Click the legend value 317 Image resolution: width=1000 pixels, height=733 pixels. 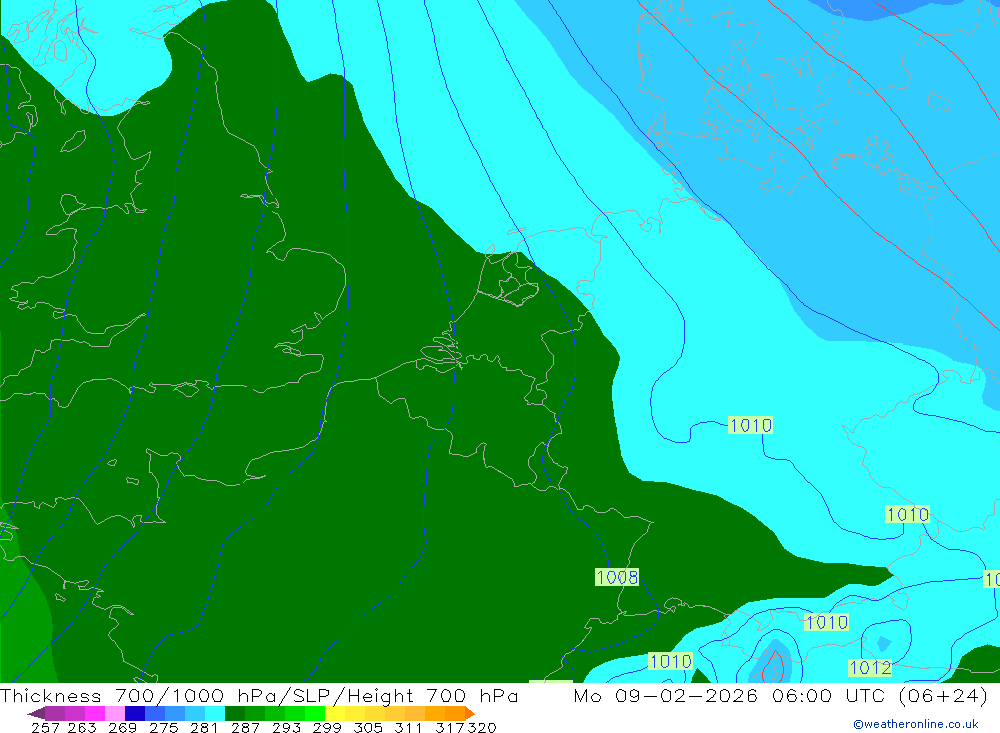[450, 727]
